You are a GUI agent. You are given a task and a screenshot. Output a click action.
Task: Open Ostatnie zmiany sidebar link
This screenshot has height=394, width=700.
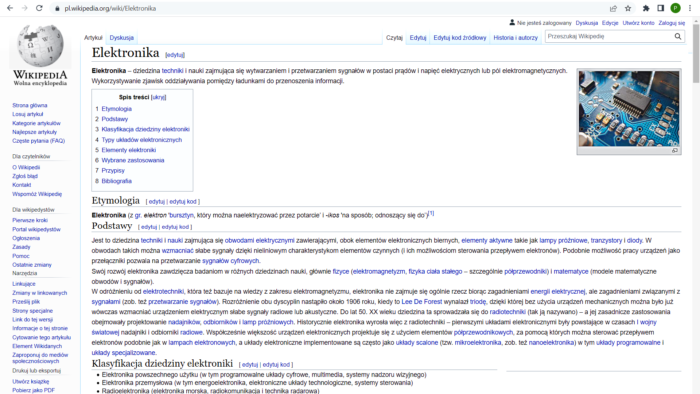(32, 265)
